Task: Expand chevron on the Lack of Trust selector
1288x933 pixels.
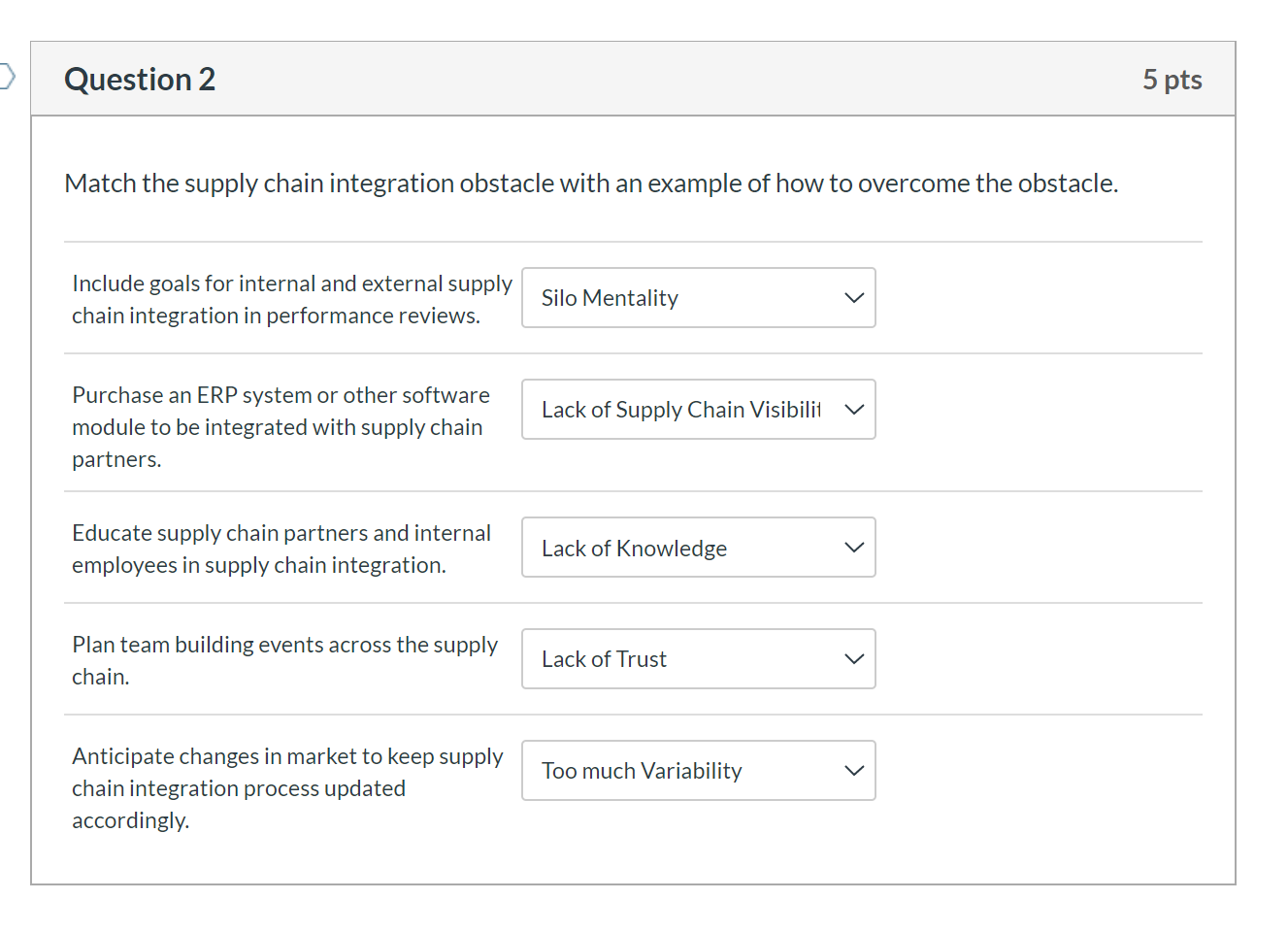Action: point(853,658)
